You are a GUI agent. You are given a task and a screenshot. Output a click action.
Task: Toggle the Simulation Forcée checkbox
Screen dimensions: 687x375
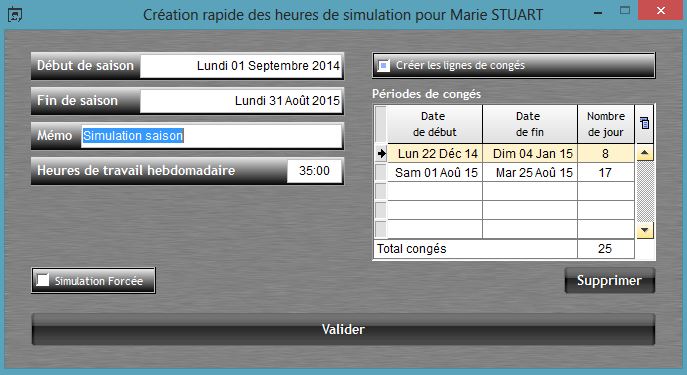[x=43, y=280]
